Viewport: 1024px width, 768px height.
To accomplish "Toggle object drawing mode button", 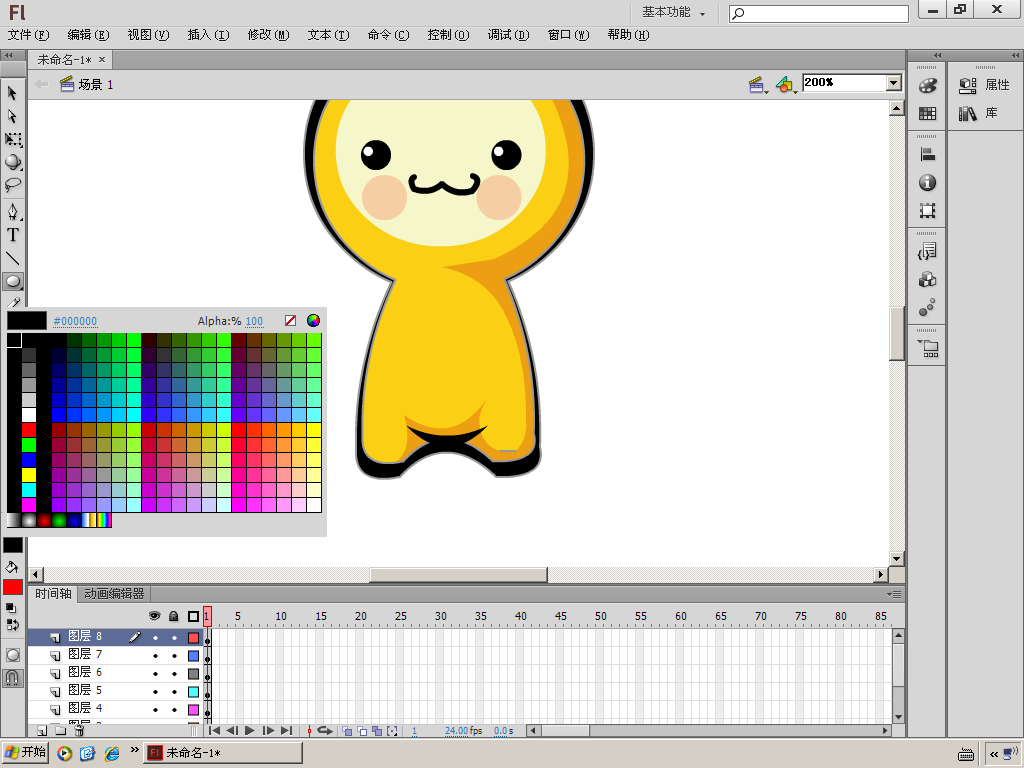I will coord(12,655).
